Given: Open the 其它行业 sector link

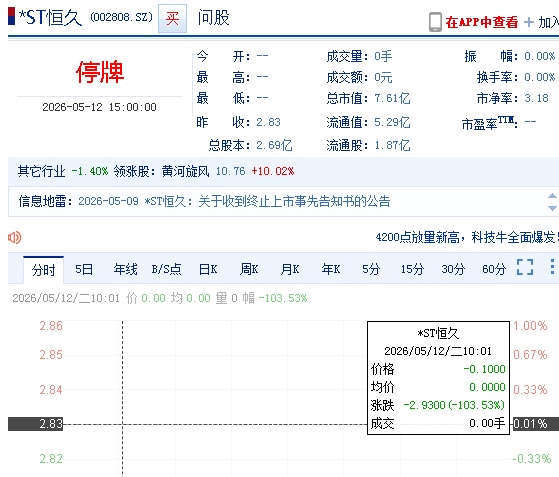Looking at the screenshot, I should click(42, 171).
